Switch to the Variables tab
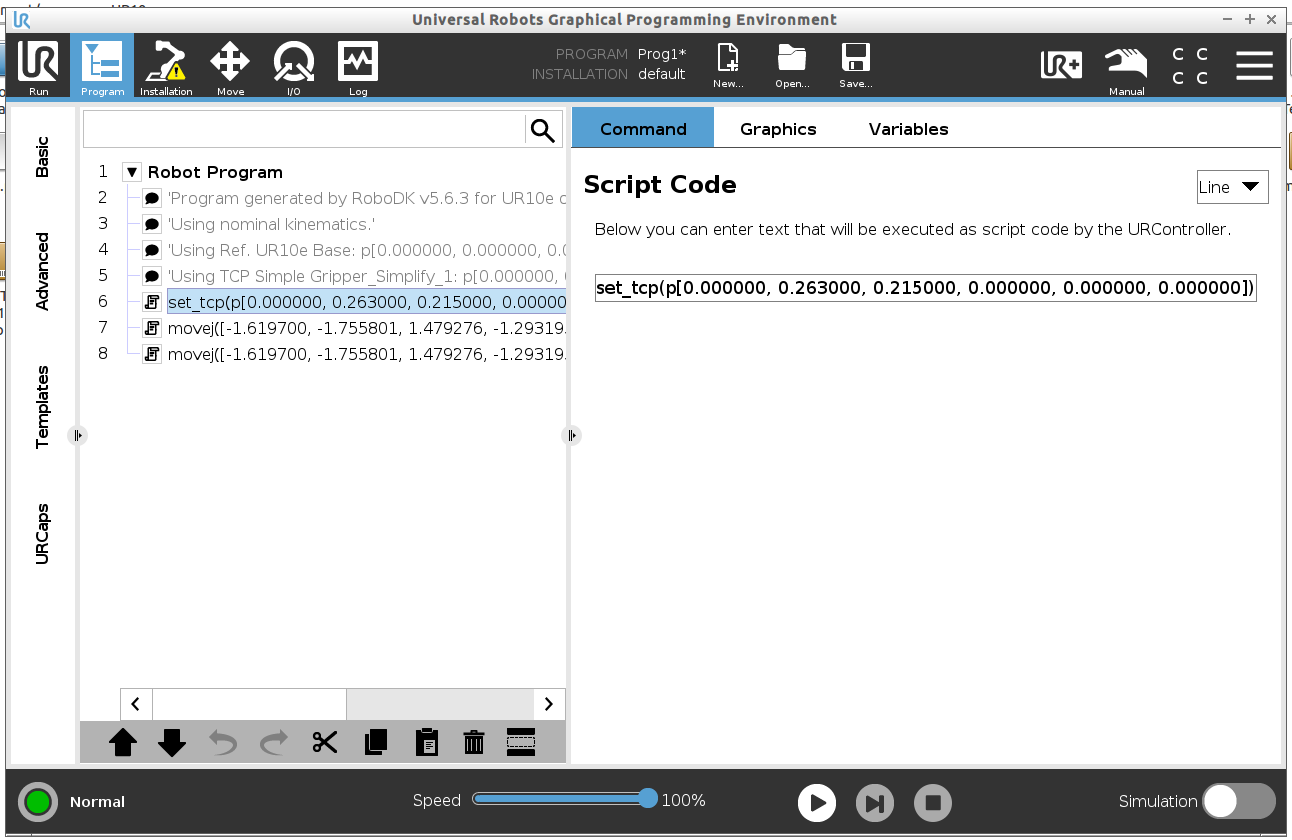This screenshot has width=1292, height=840. tap(908, 129)
